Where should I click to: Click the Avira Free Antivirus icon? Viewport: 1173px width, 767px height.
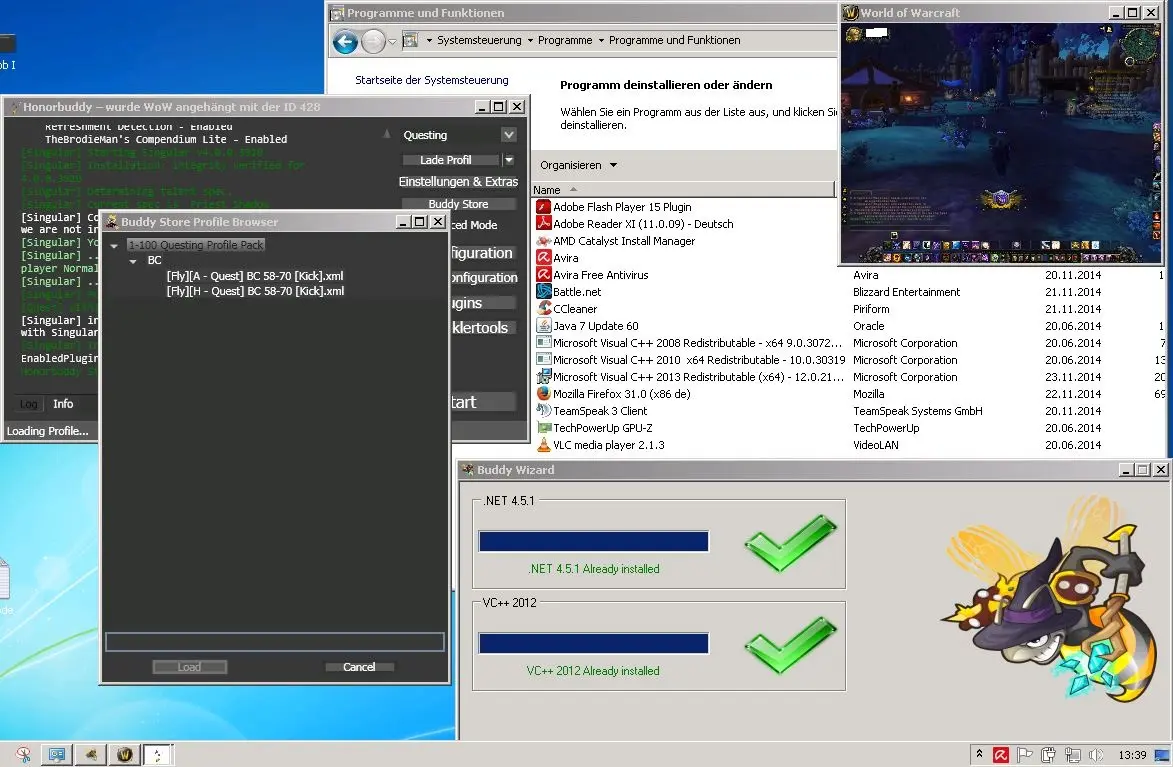(x=544, y=275)
